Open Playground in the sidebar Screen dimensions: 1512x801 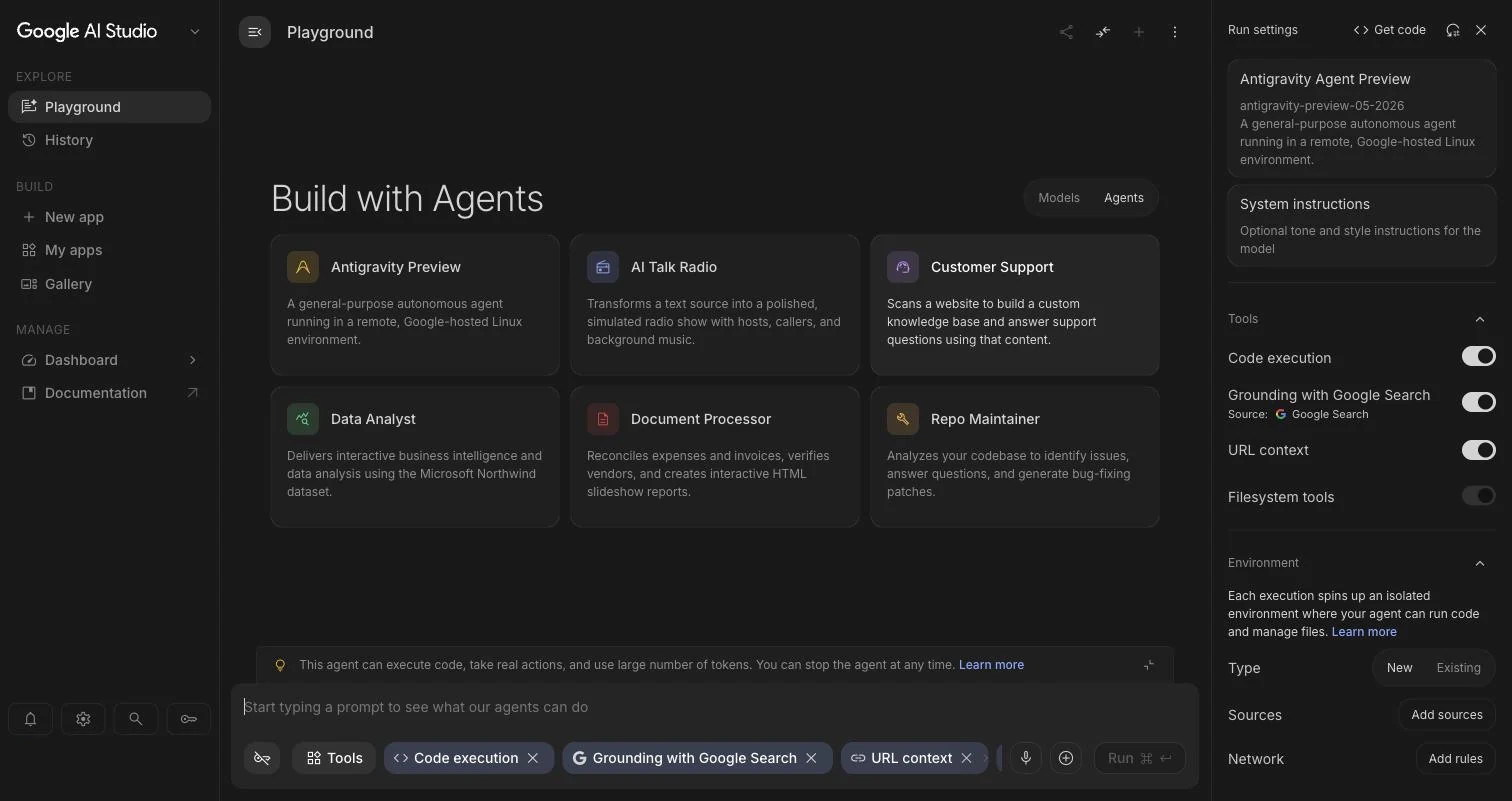[109, 107]
